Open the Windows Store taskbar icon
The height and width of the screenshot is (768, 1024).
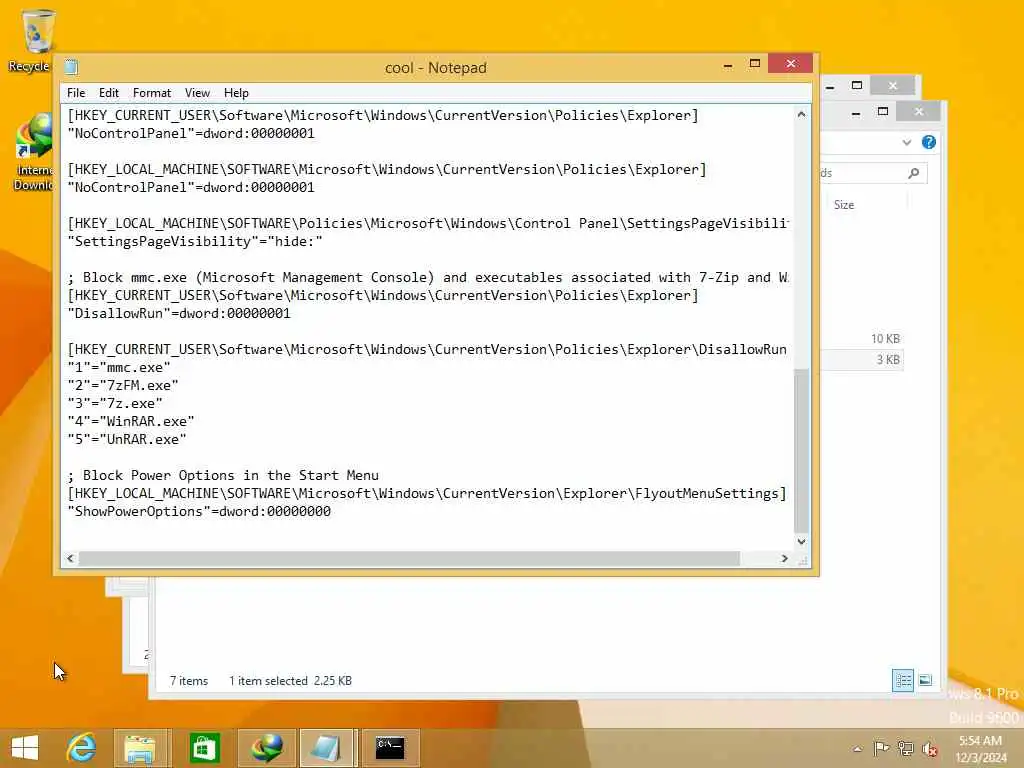204,748
